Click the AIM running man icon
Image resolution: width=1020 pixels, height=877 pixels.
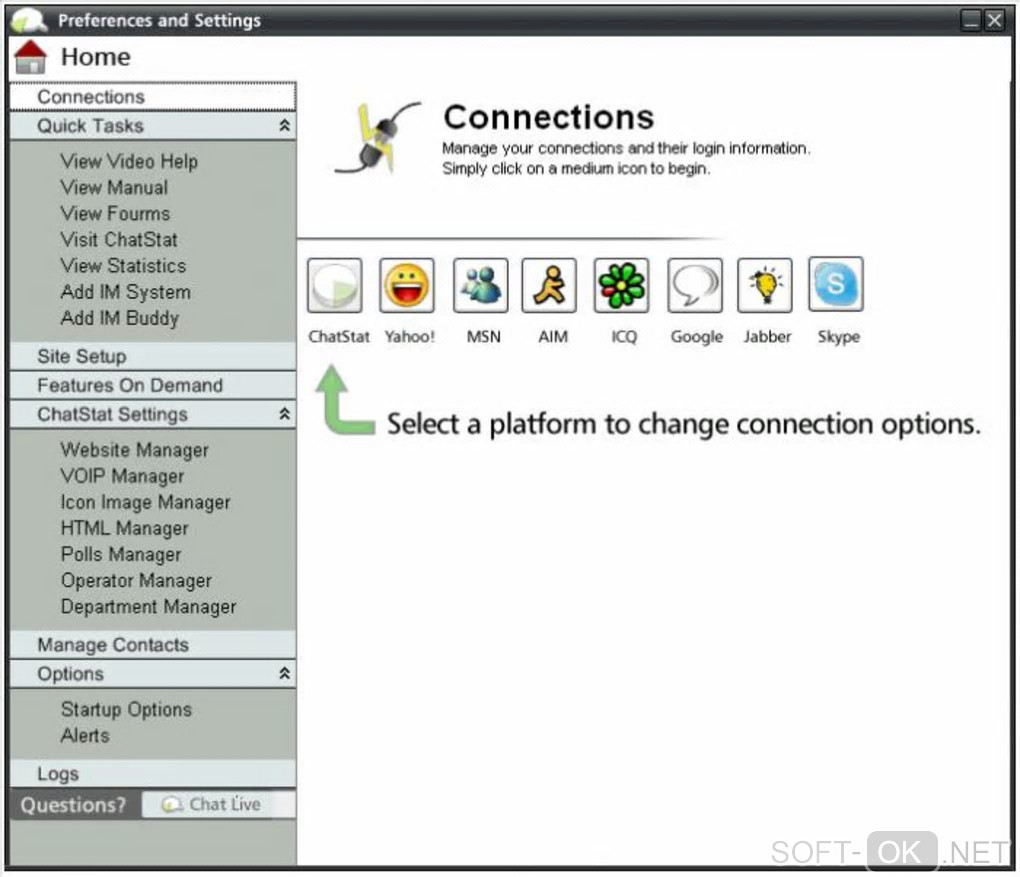(x=549, y=286)
